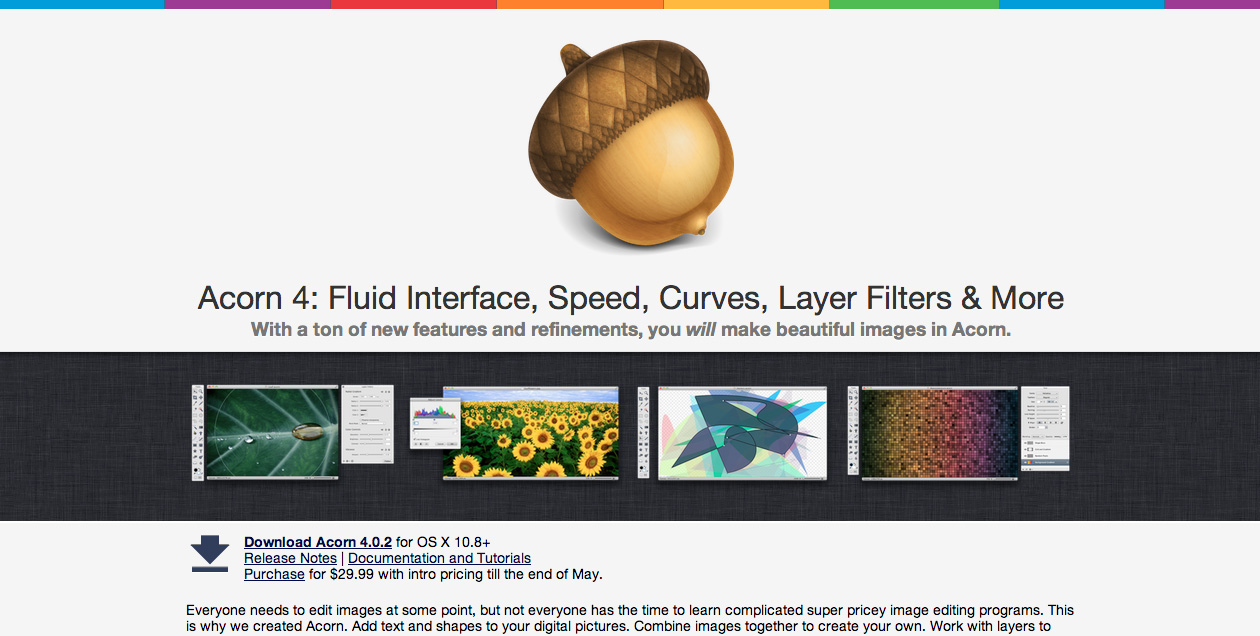Click the Acorn 4 main headline
The image size is (1260, 636).
click(631, 298)
